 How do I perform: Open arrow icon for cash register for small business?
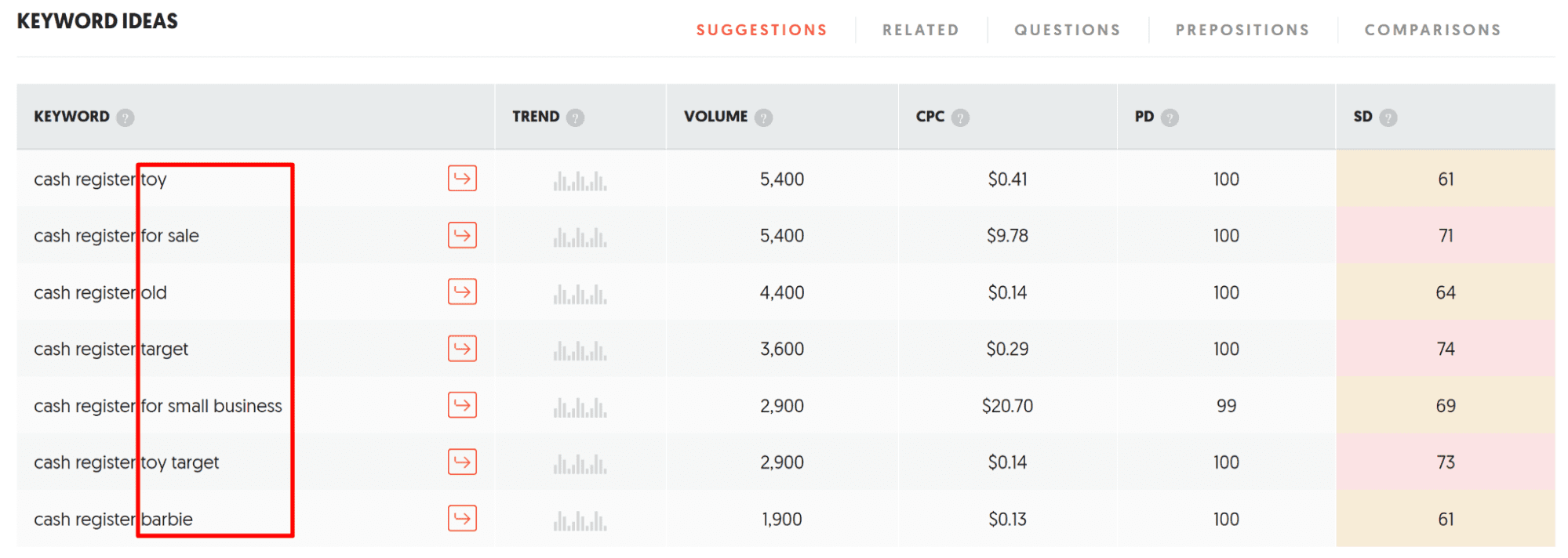coord(462,405)
